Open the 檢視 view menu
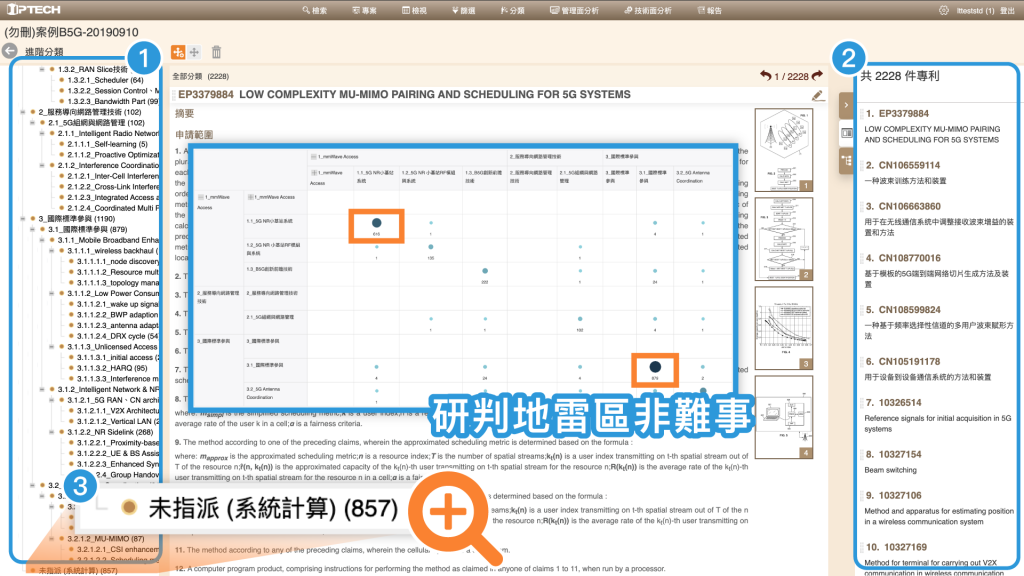Image resolution: width=1024 pixels, height=576 pixels. pyautogui.click(x=414, y=10)
